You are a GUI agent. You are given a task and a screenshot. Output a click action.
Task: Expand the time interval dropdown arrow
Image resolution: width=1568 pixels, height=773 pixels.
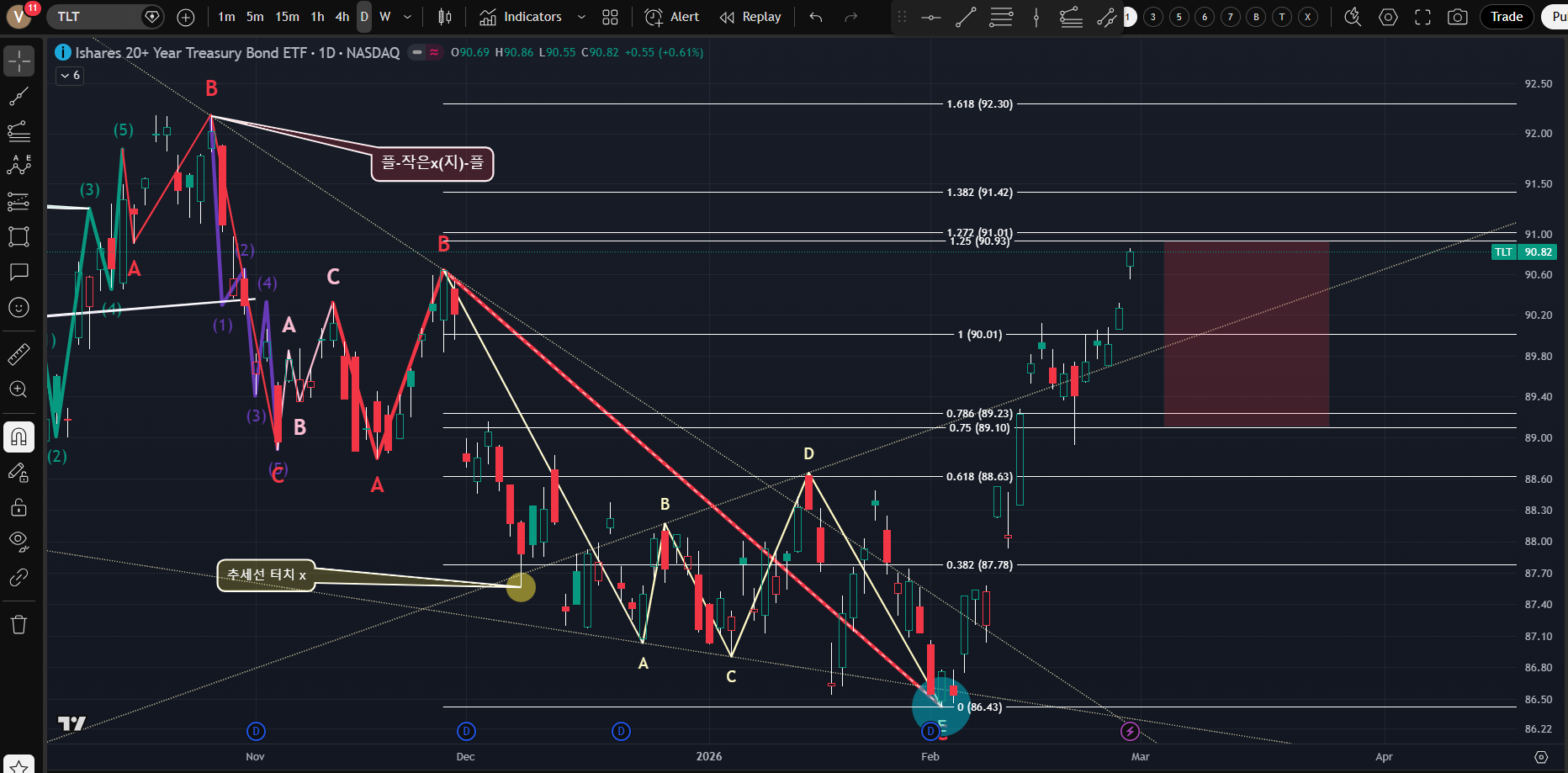408,17
